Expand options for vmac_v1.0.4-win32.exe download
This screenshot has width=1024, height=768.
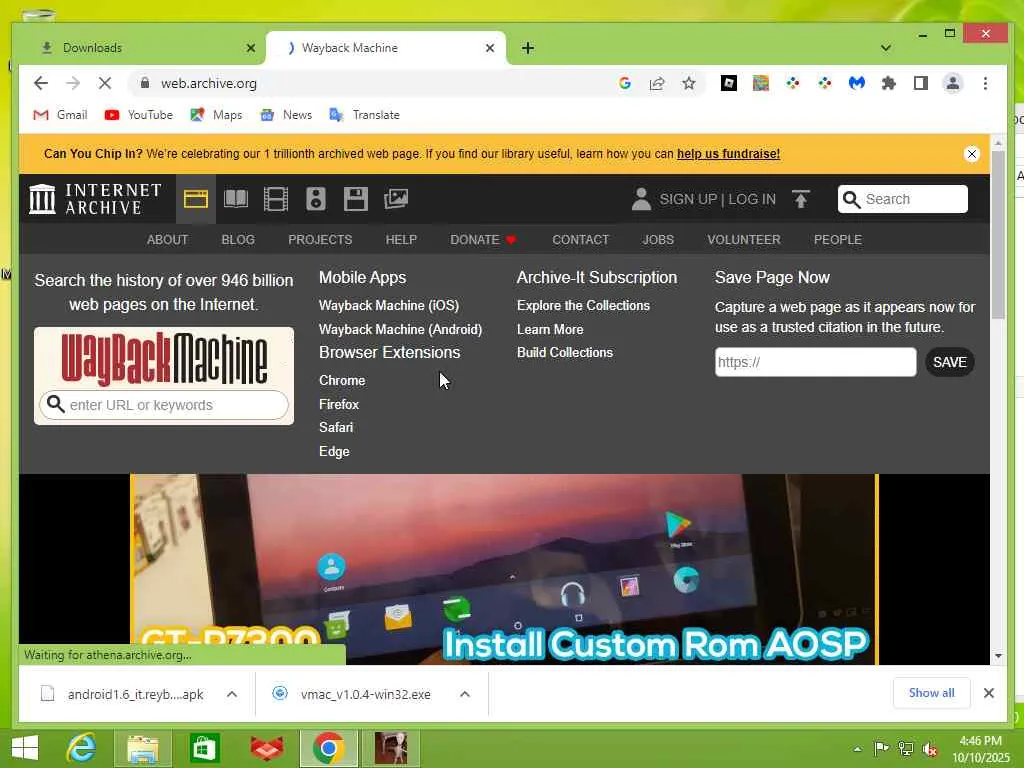tap(465, 694)
